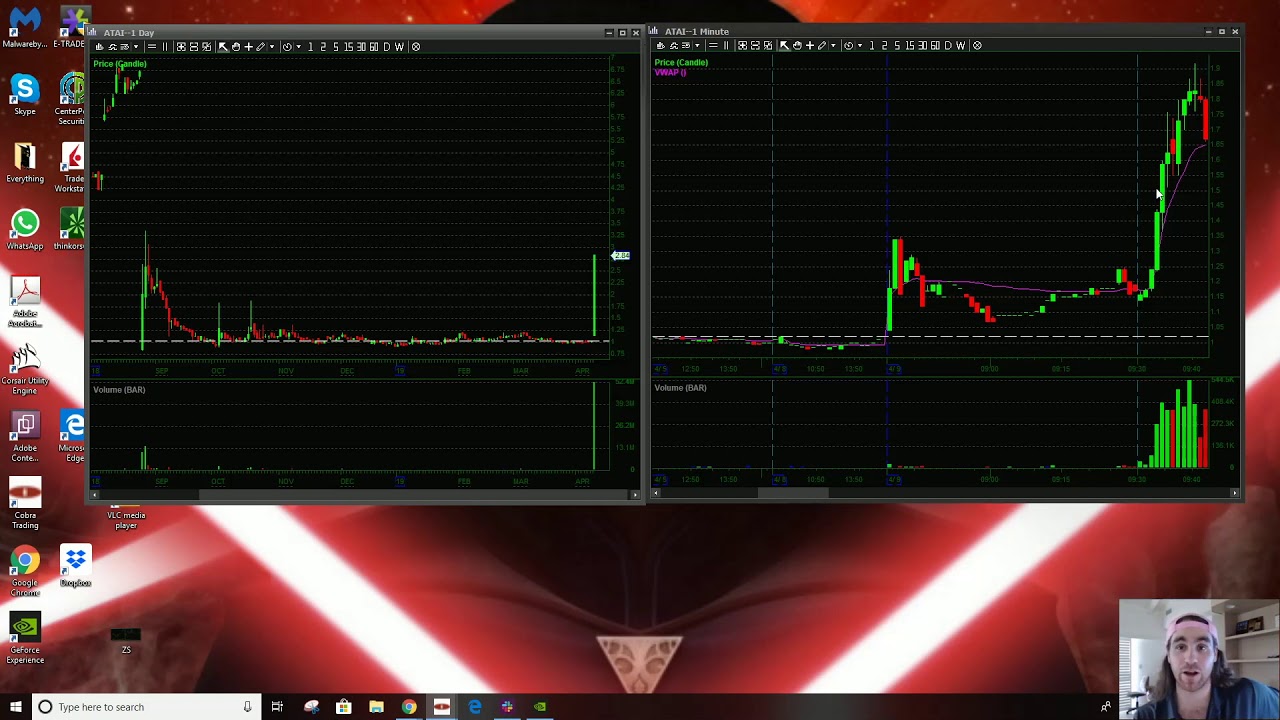Expand clock dropdown arrow in ATAI 1 Minute window

coord(860,45)
